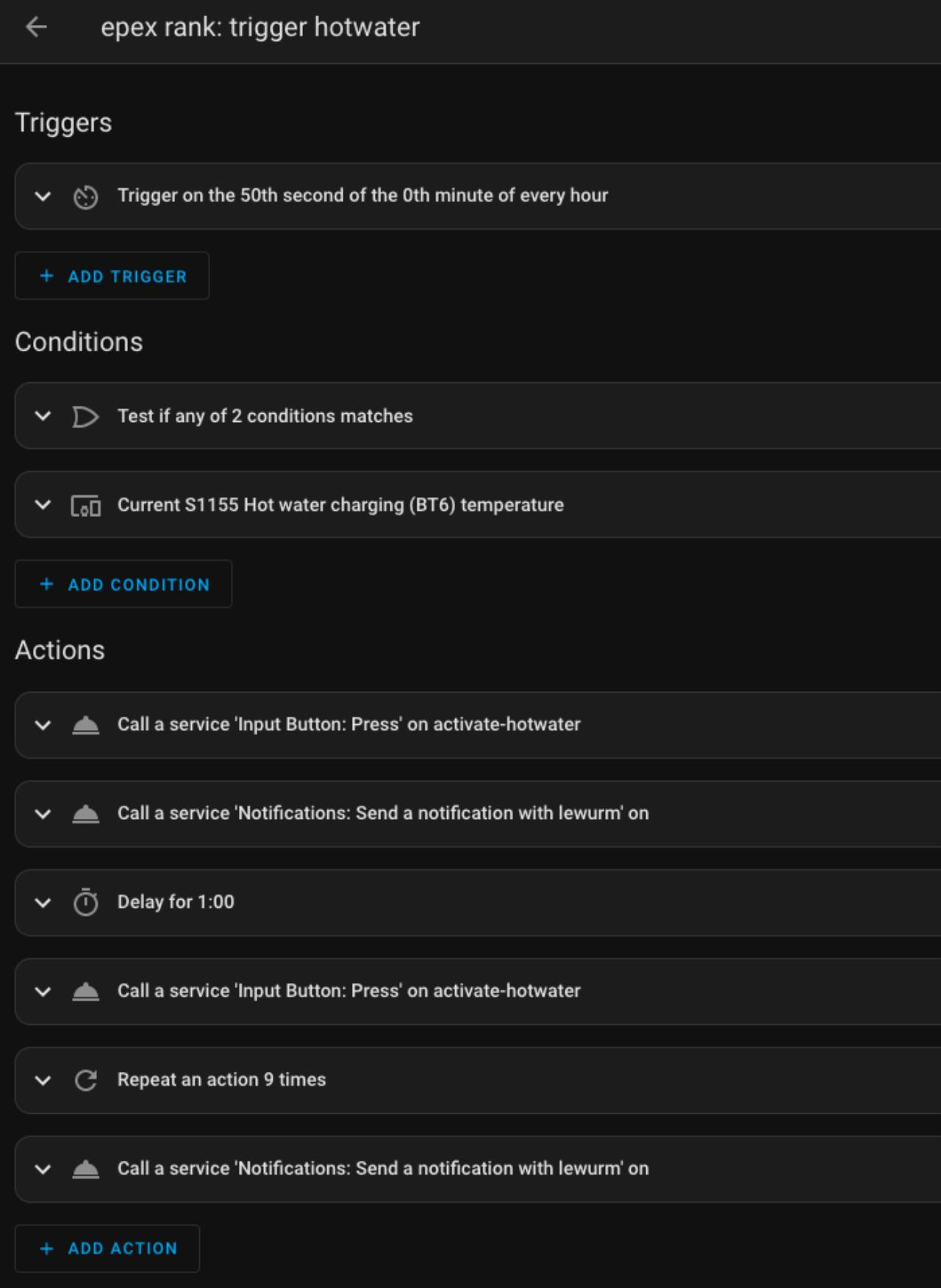941x1288 pixels.
Task: Click the device icon on BT6 temperature condition
Action: (85, 506)
